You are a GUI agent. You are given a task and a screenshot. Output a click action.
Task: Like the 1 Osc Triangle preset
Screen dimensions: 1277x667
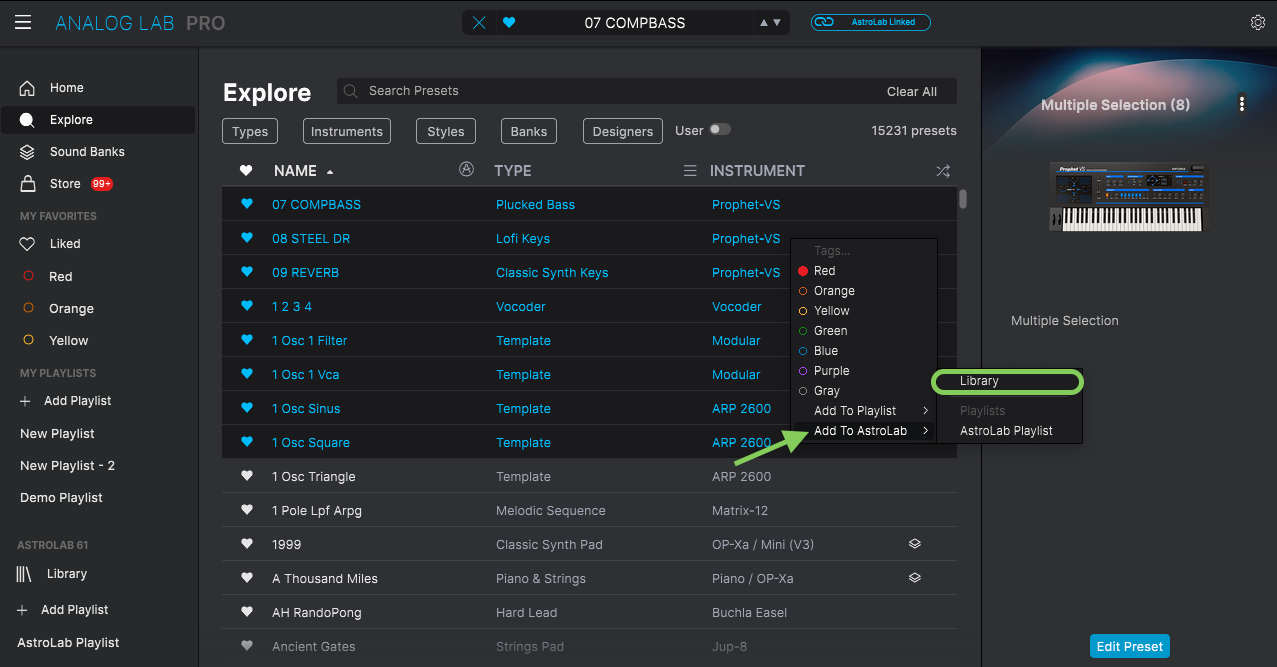coord(247,476)
